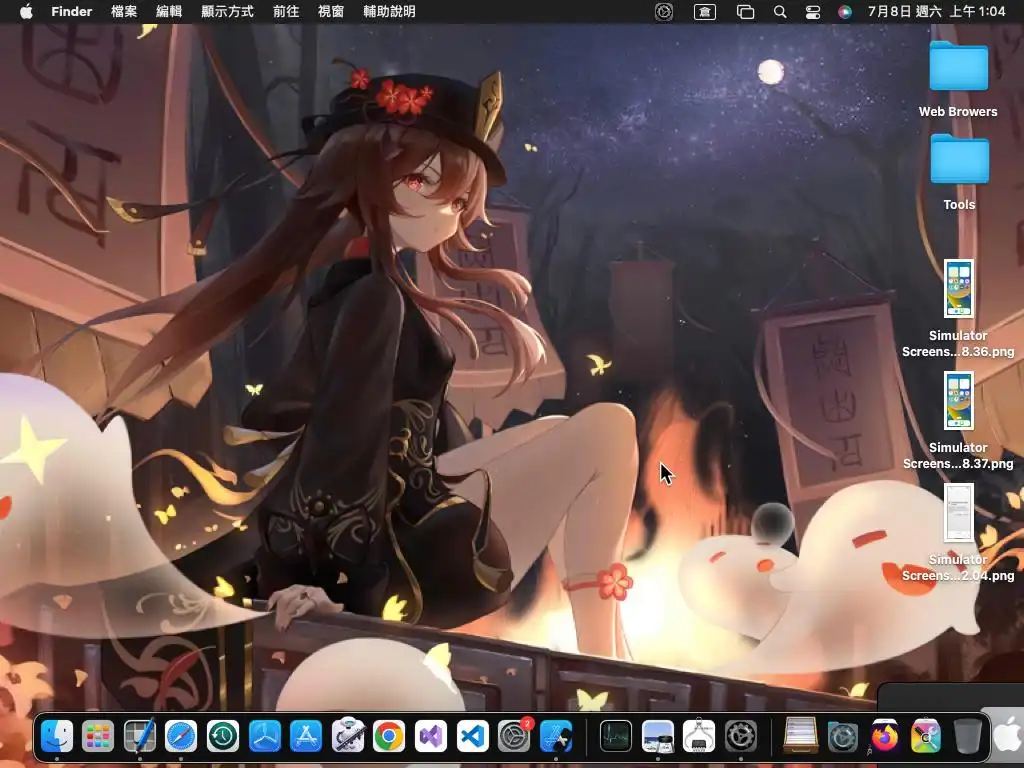Image resolution: width=1024 pixels, height=768 pixels.
Task: Launch Xcode hammer icon in the Dock
Action: point(556,736)
